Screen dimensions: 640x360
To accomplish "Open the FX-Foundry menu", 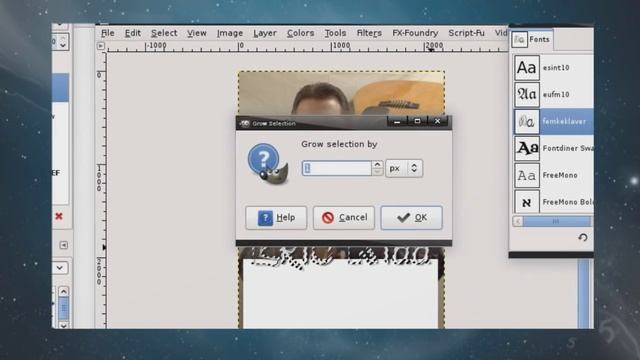I will [415, 33].
